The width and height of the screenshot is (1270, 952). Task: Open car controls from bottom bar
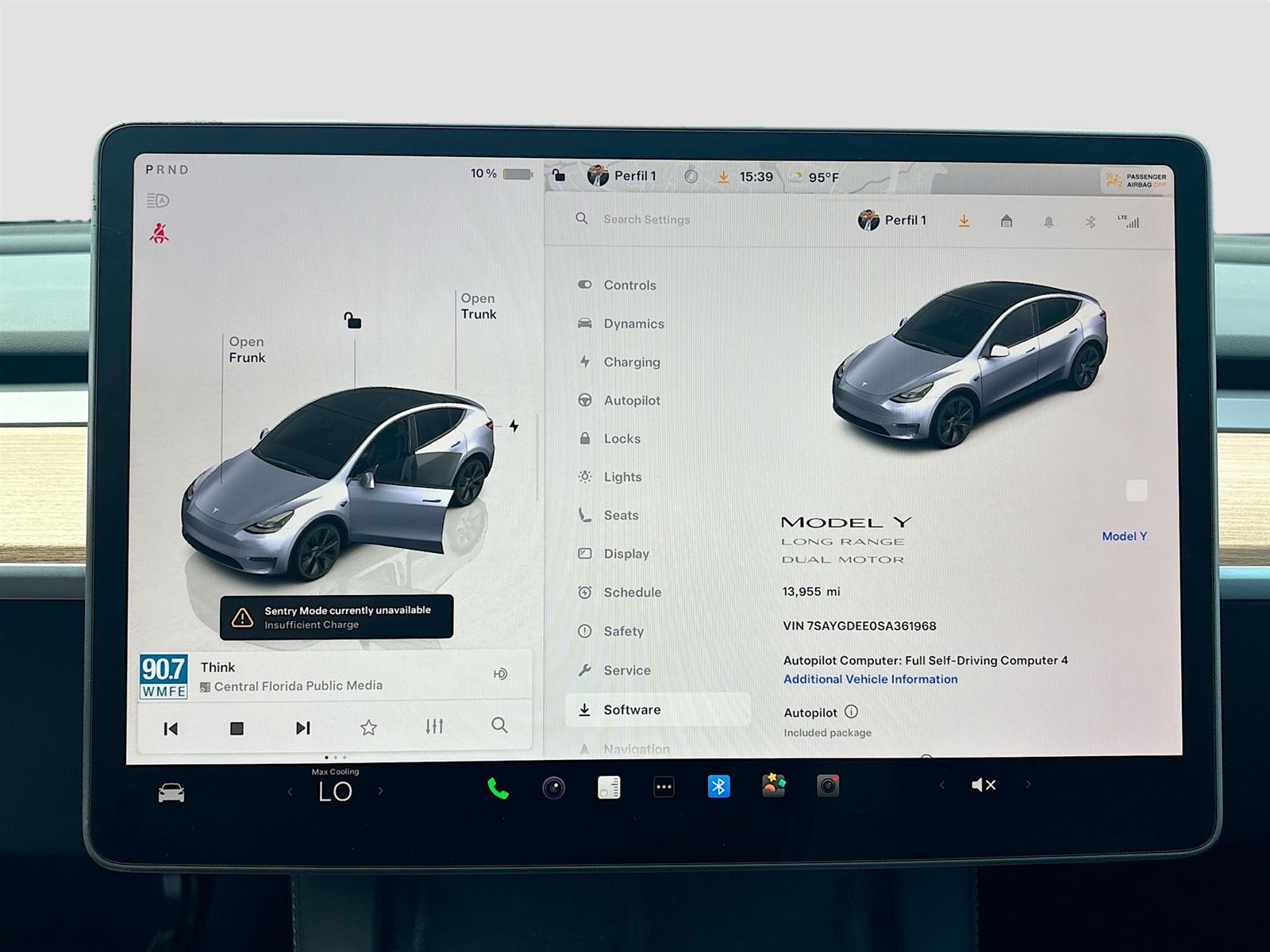171,793
